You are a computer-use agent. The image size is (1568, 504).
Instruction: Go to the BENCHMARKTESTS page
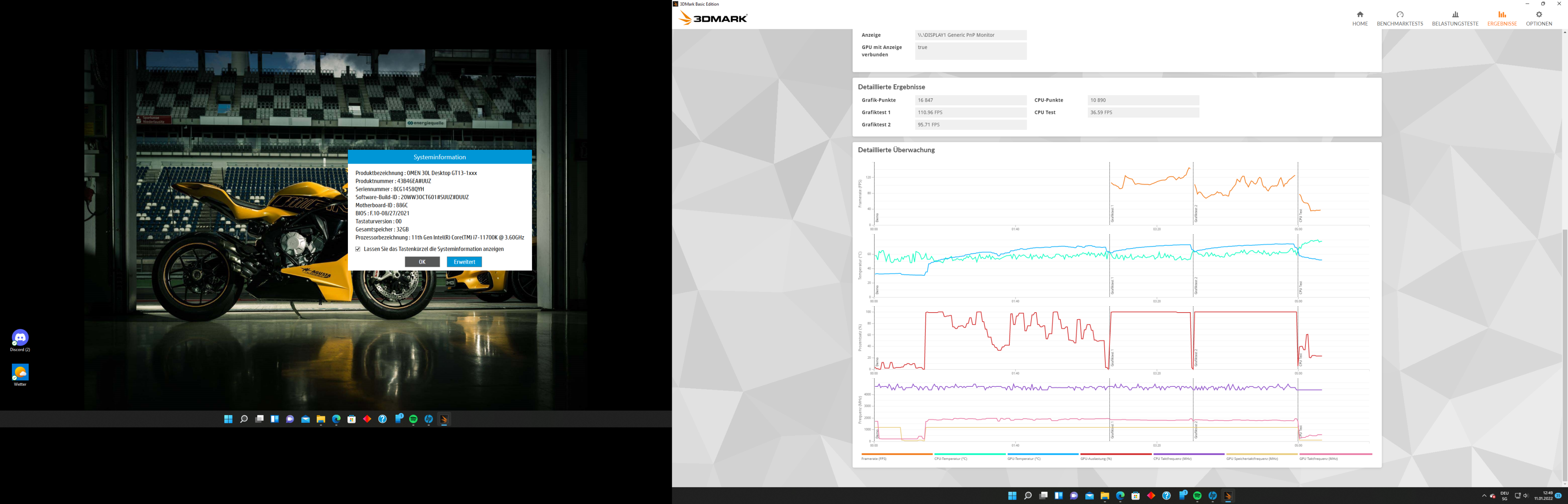pyautogui.click(x=1399, y=18)
